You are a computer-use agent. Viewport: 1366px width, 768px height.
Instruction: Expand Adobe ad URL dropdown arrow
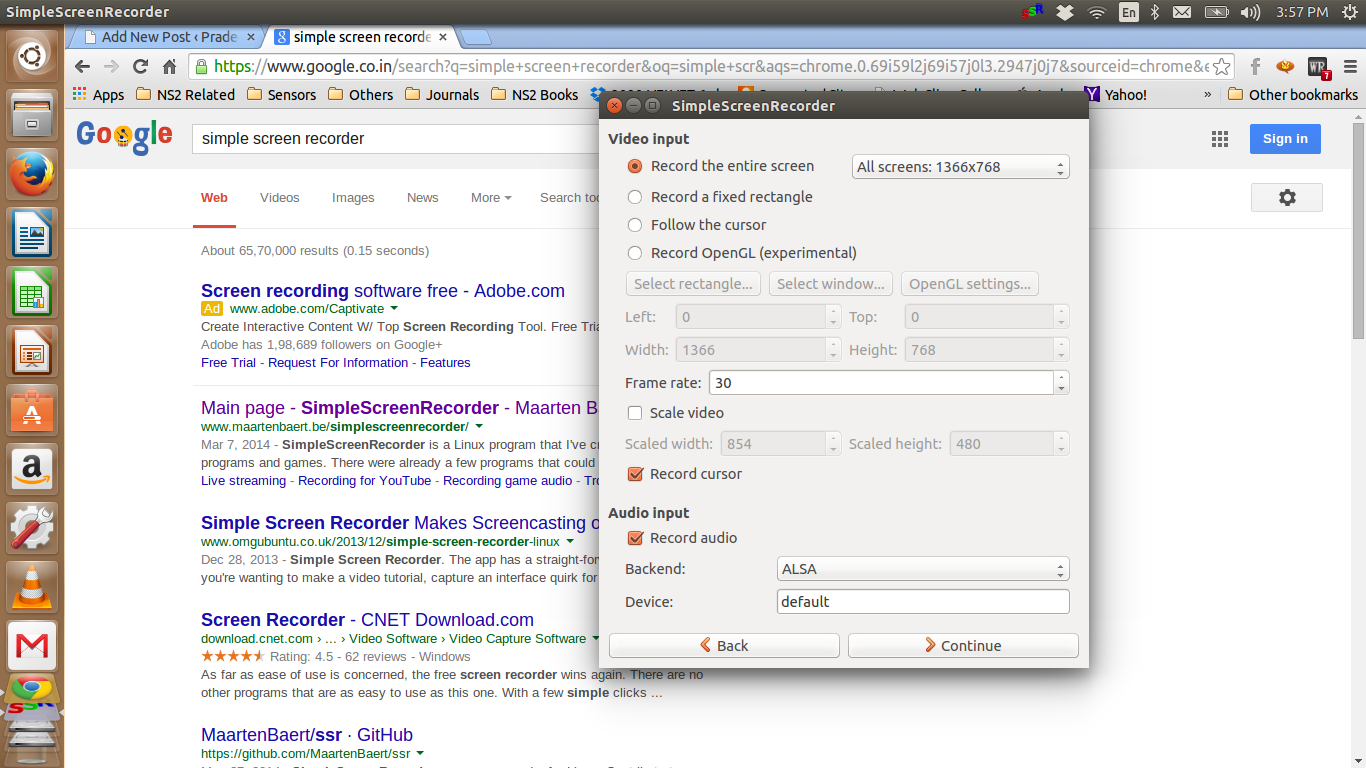[x=394, y=309]
